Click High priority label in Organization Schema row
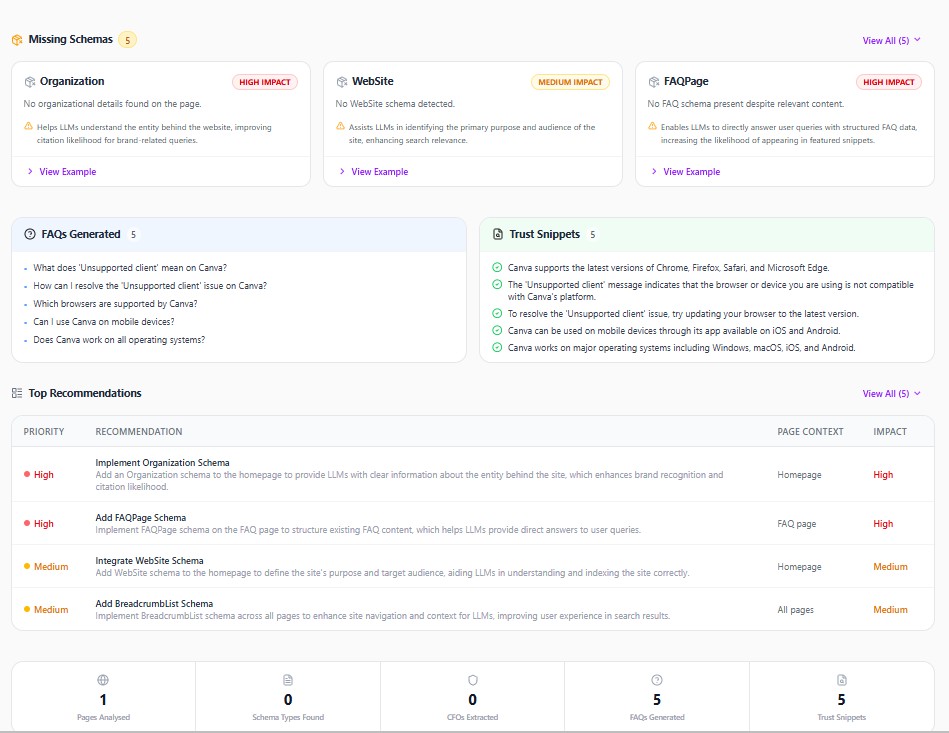The width and height of the screenshot is (949, 733). tap(39, 475)
